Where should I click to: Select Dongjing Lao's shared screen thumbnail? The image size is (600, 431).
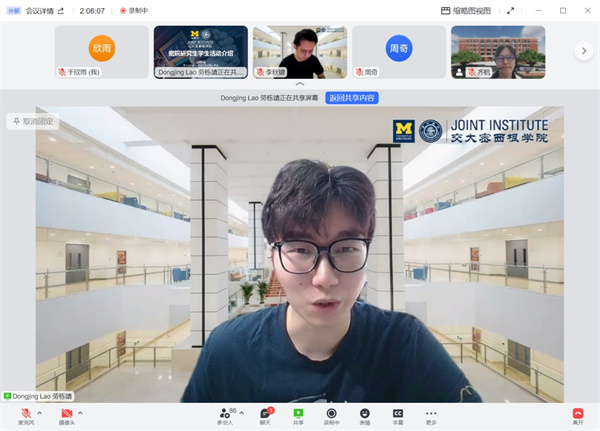coord(200,52)
